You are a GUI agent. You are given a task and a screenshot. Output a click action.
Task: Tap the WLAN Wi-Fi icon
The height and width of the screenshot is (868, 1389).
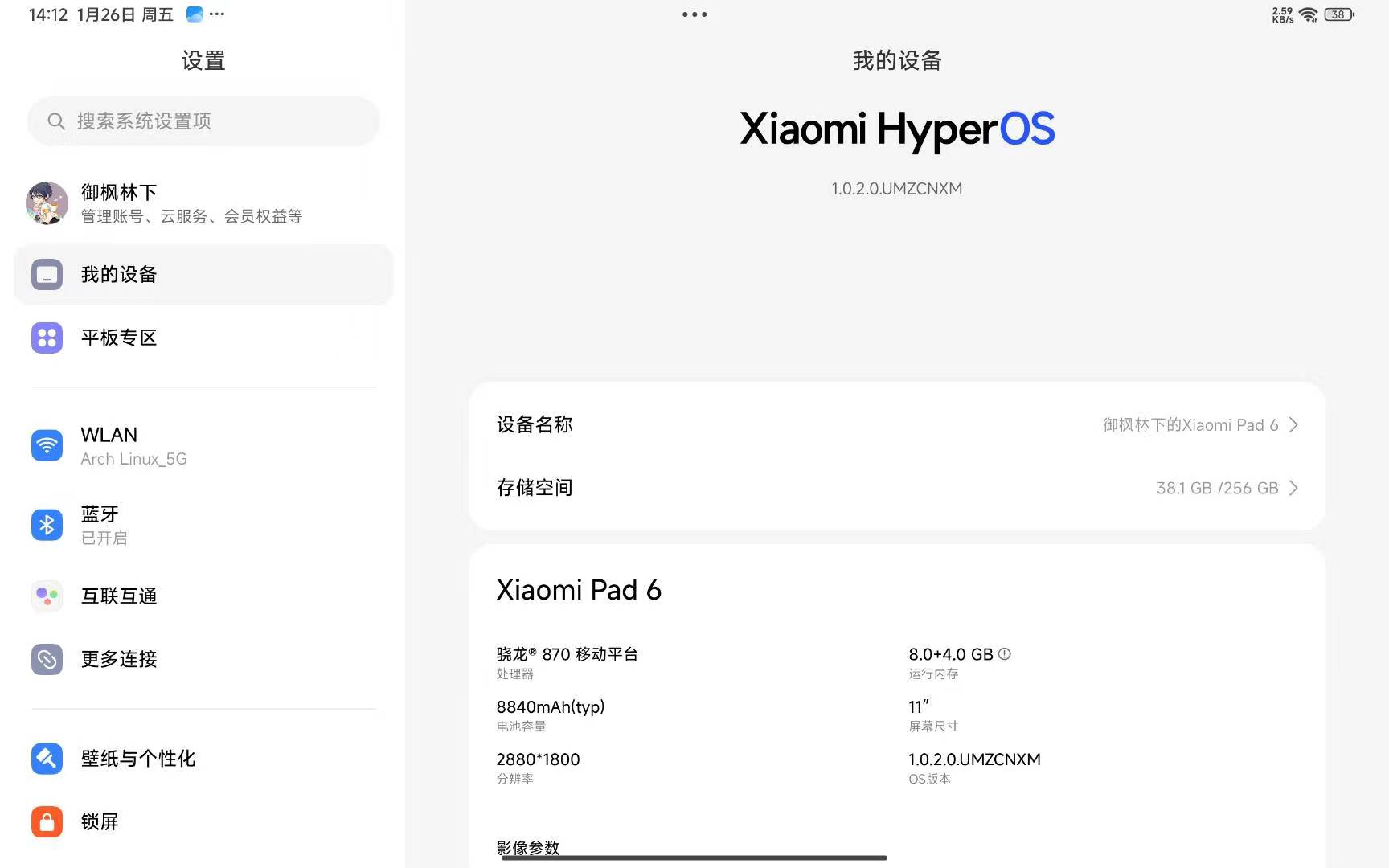point(47,445)
